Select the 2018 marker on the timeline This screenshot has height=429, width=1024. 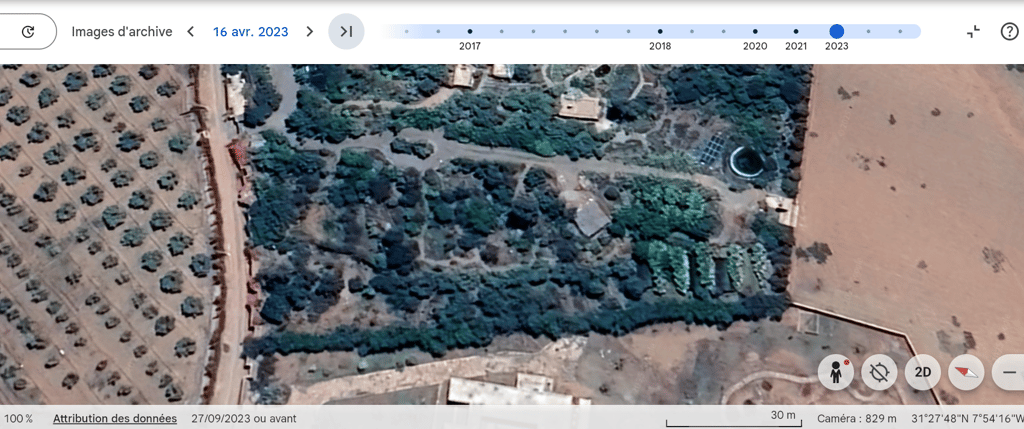[x=660, y=31]
